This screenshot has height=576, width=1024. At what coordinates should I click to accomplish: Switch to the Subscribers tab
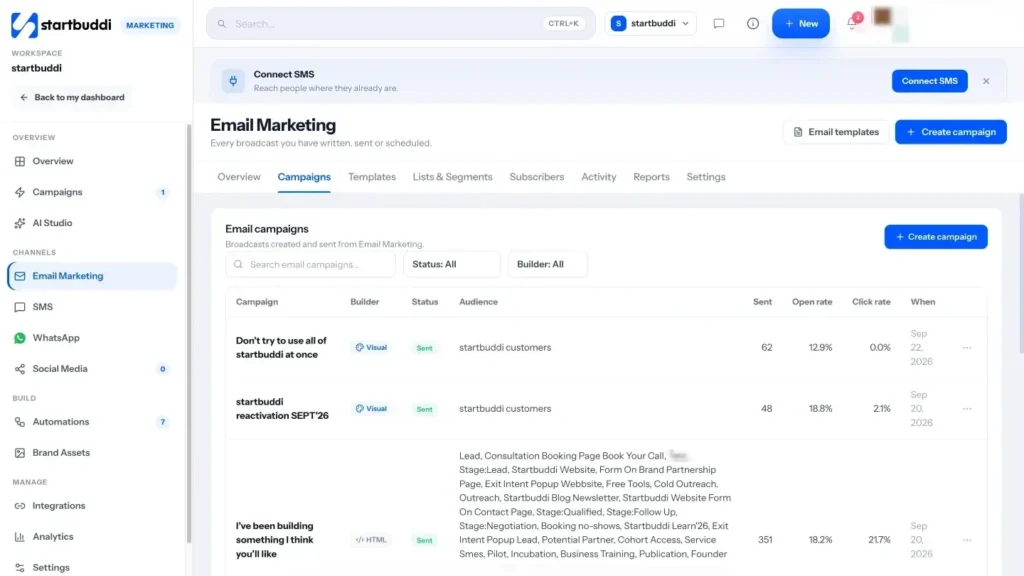pos(536,177)
